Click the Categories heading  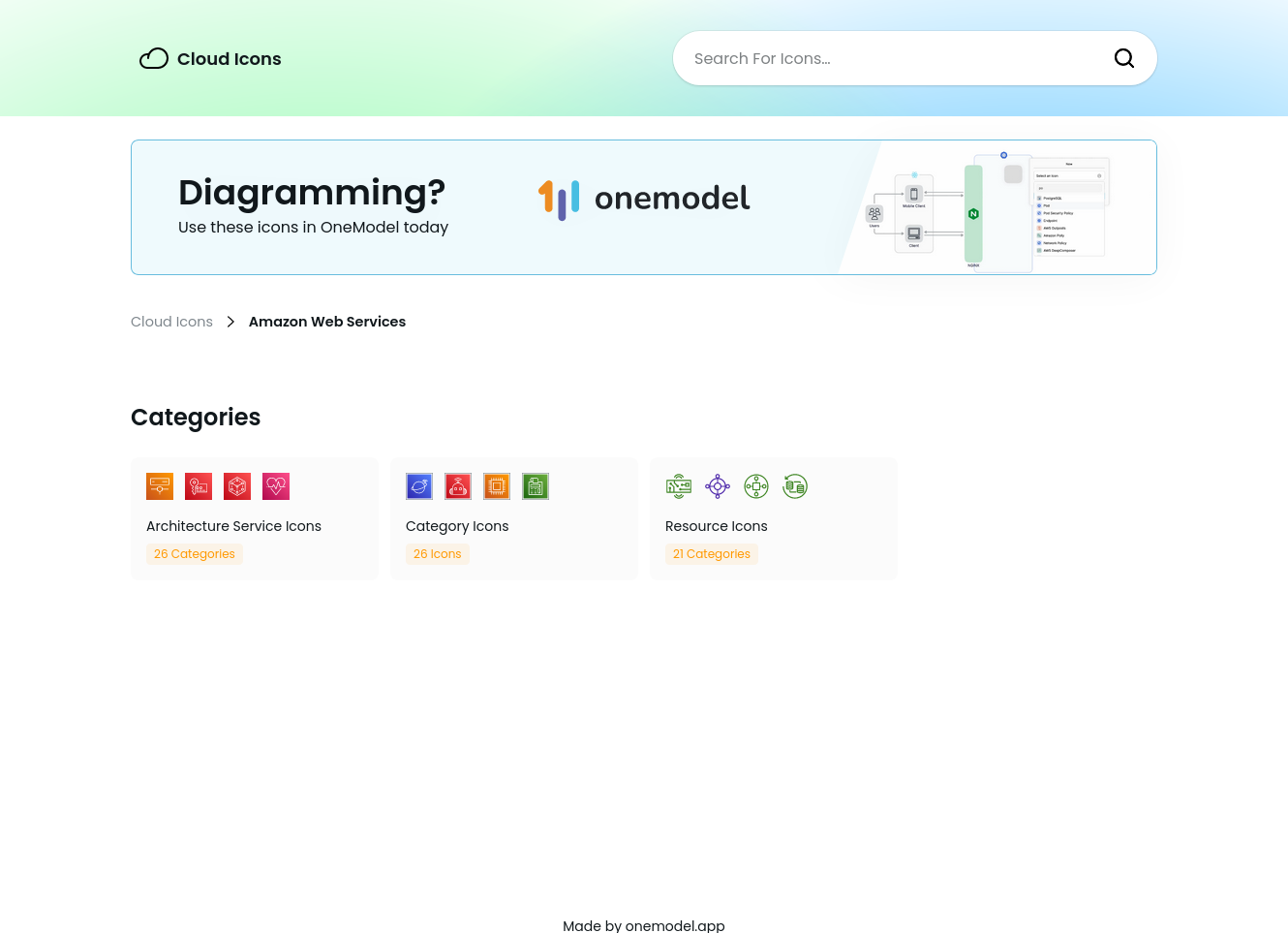tap(196, 417)
